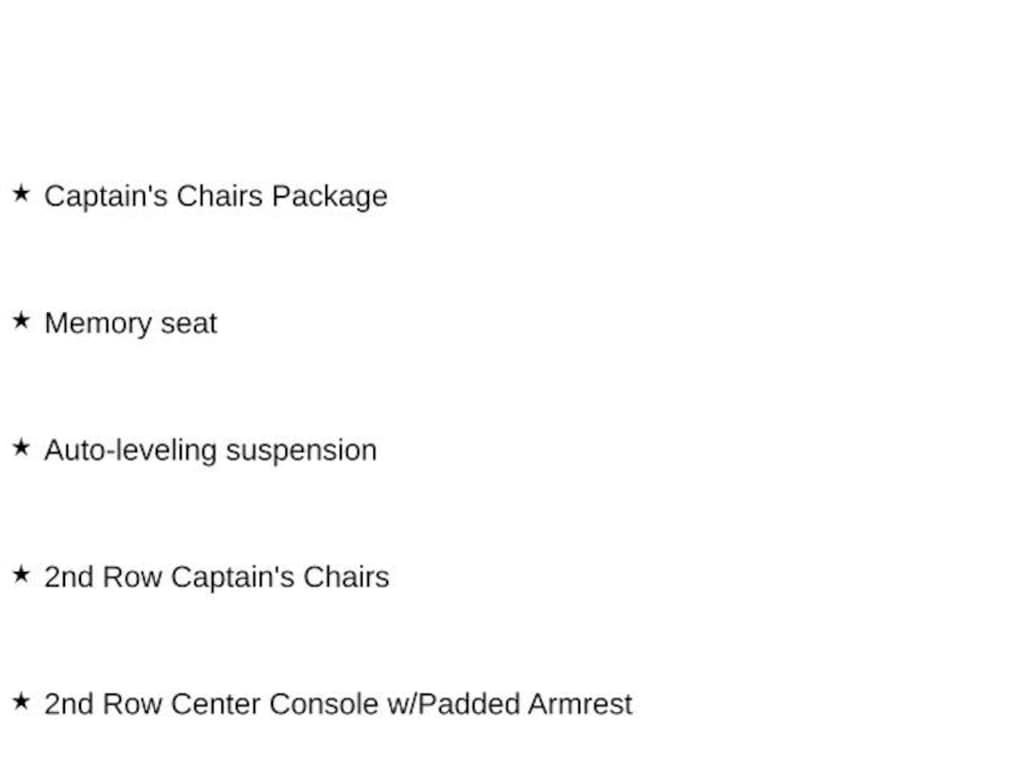The height and width of the screenshot is (768, 1024).
Task: Select the star icon before Auto-leveling suspension
Action: click(22, 447)
